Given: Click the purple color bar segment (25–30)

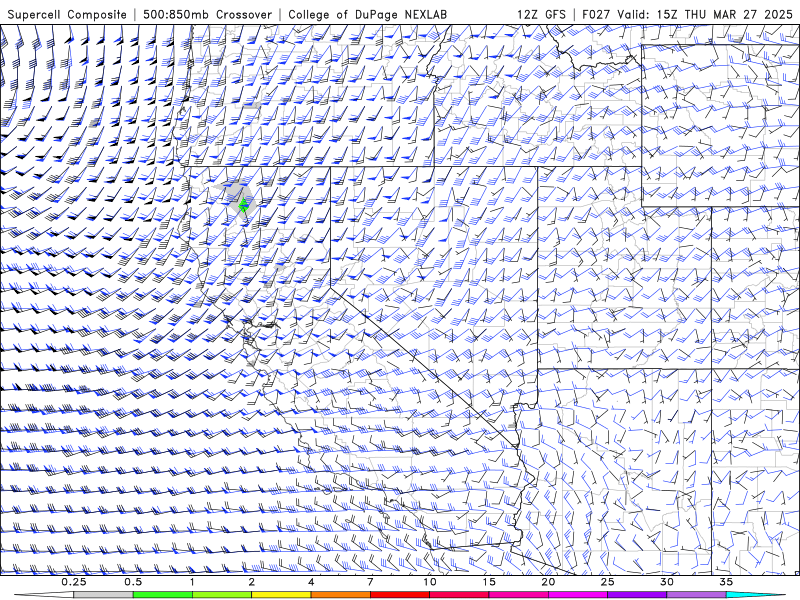Looking at the screenshot, I should (637, 595).
